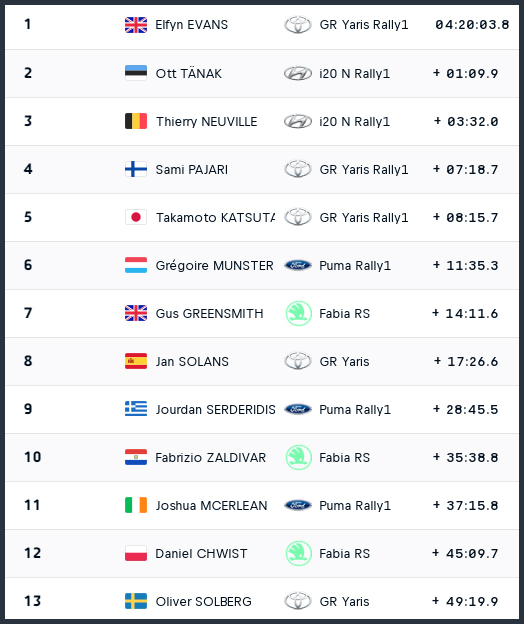Click the Ford logo in Grégoire Munster's row
524x624 pixels.
tap(298, 265)
